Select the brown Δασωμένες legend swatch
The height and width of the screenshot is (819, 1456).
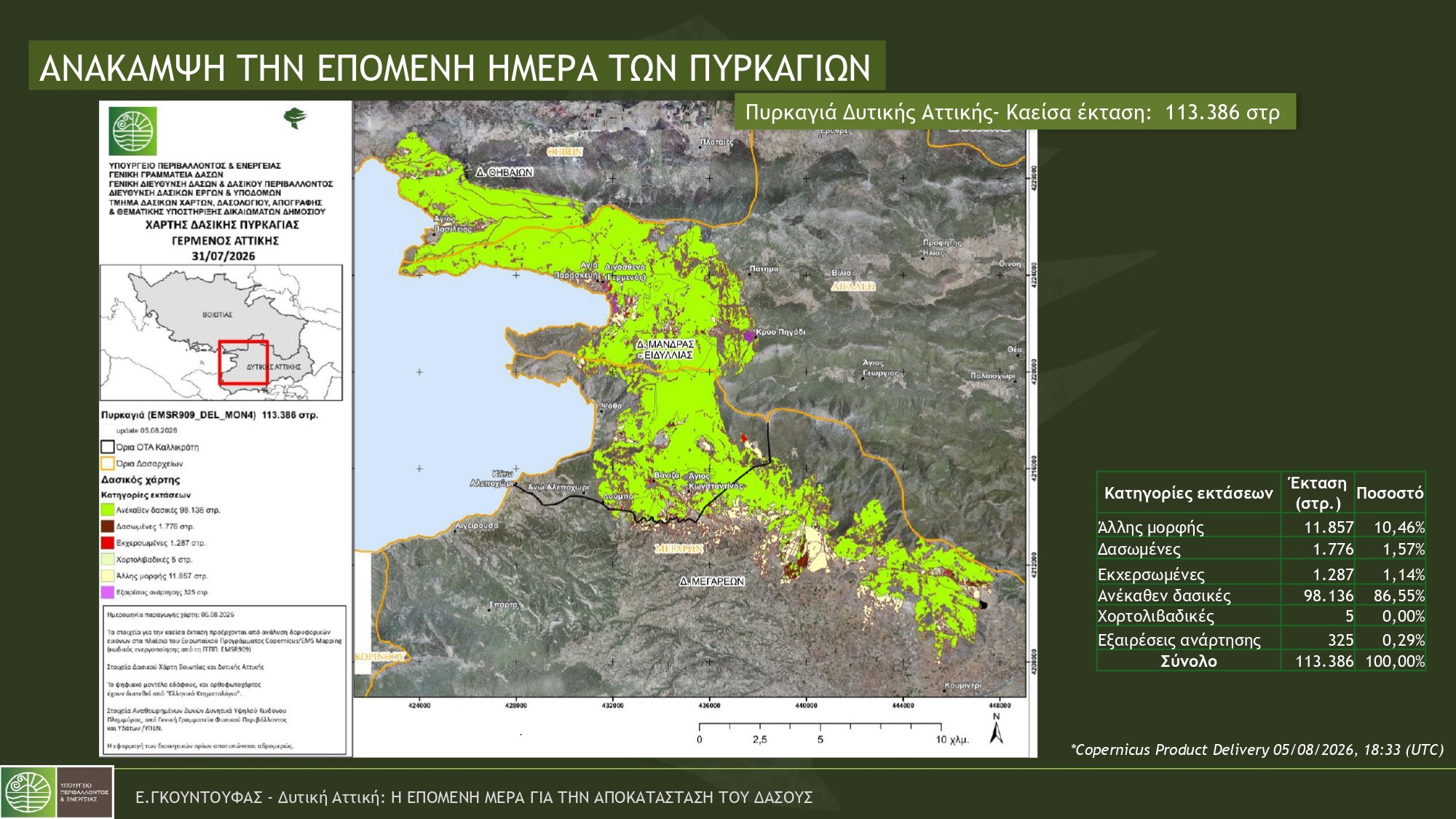pos(108,526)
